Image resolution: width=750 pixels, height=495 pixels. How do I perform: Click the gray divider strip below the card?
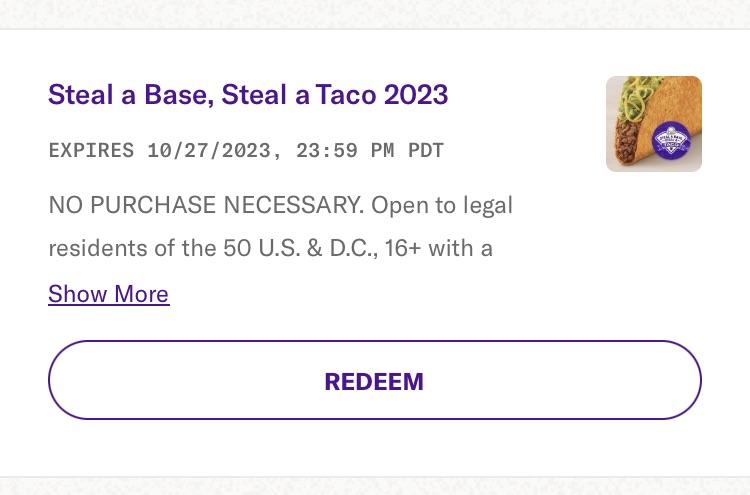click(375, 486)
